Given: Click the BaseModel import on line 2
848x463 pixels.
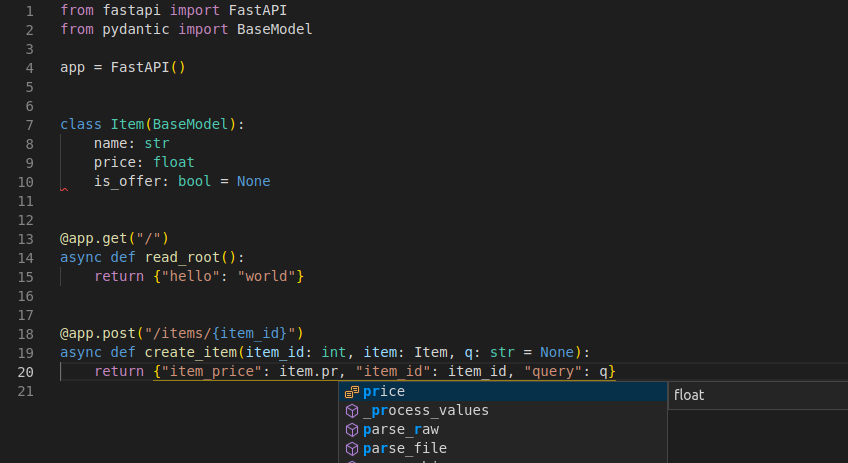Looking at the screenshot, I should (x=274, y=30).
